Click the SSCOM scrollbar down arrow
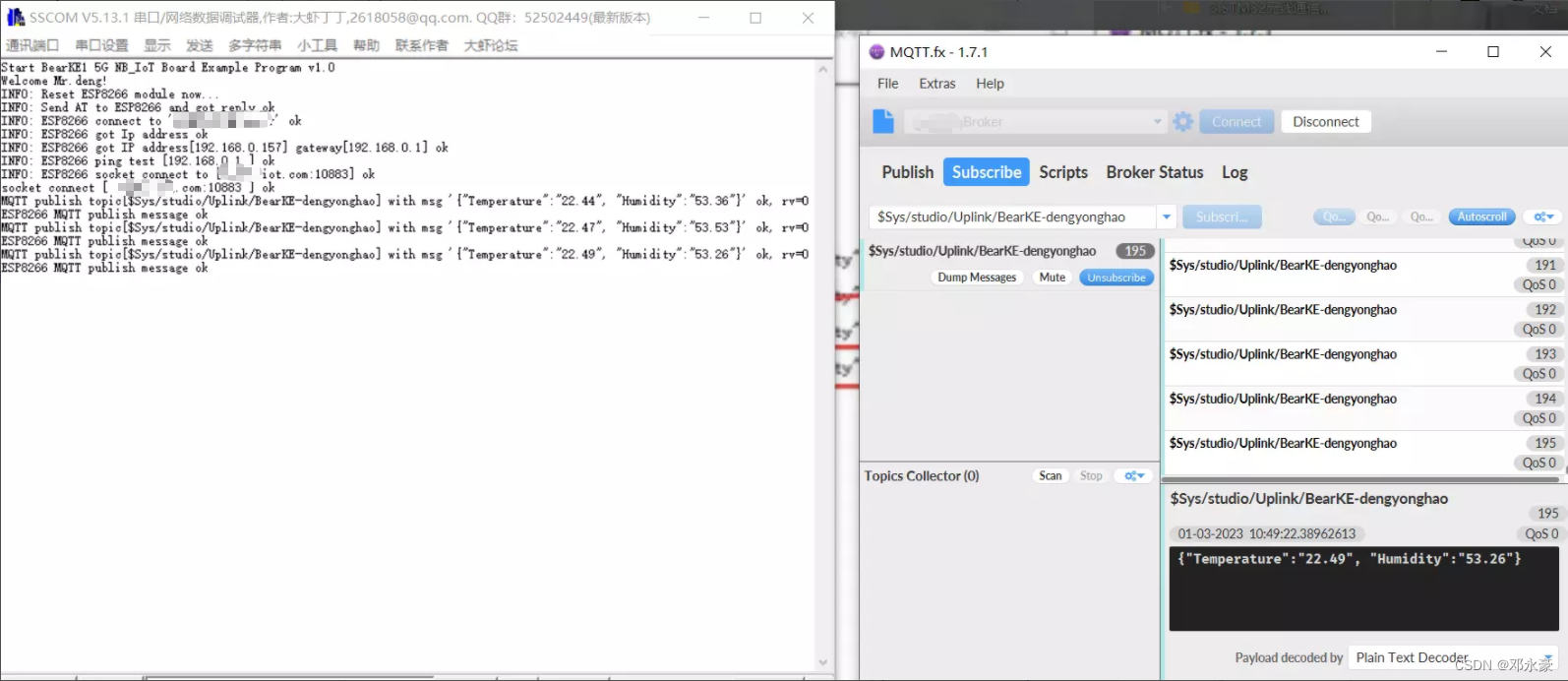The image size is (1568, 681). click(823, 662)
